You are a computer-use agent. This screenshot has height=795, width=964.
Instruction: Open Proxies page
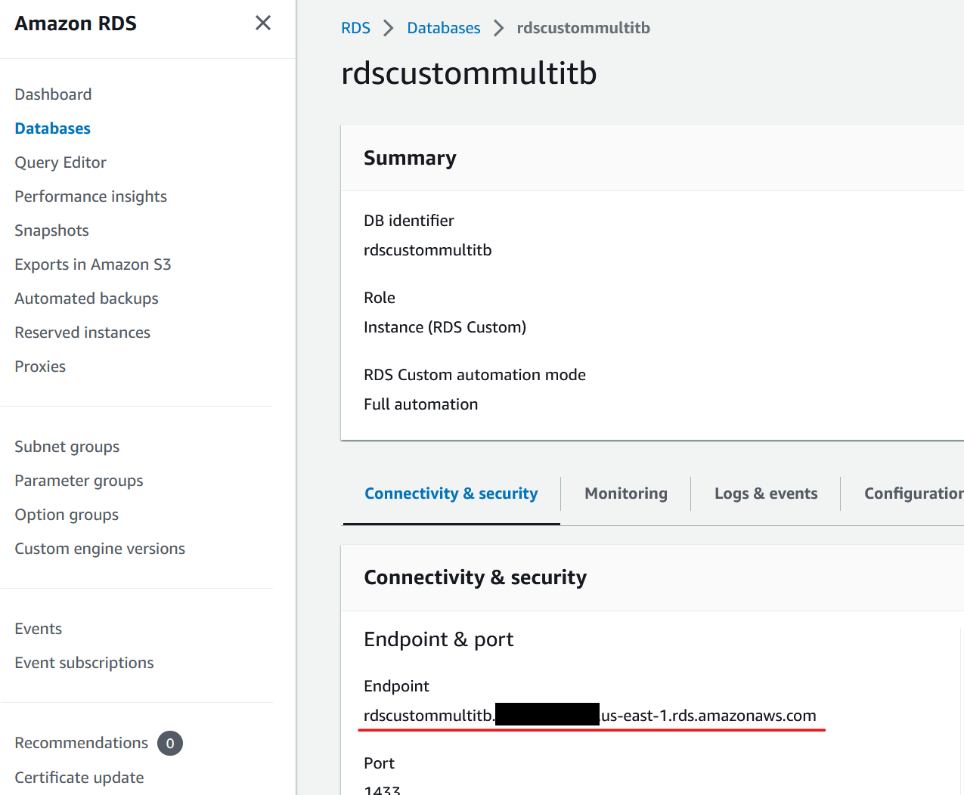click(x=40, y=366)
